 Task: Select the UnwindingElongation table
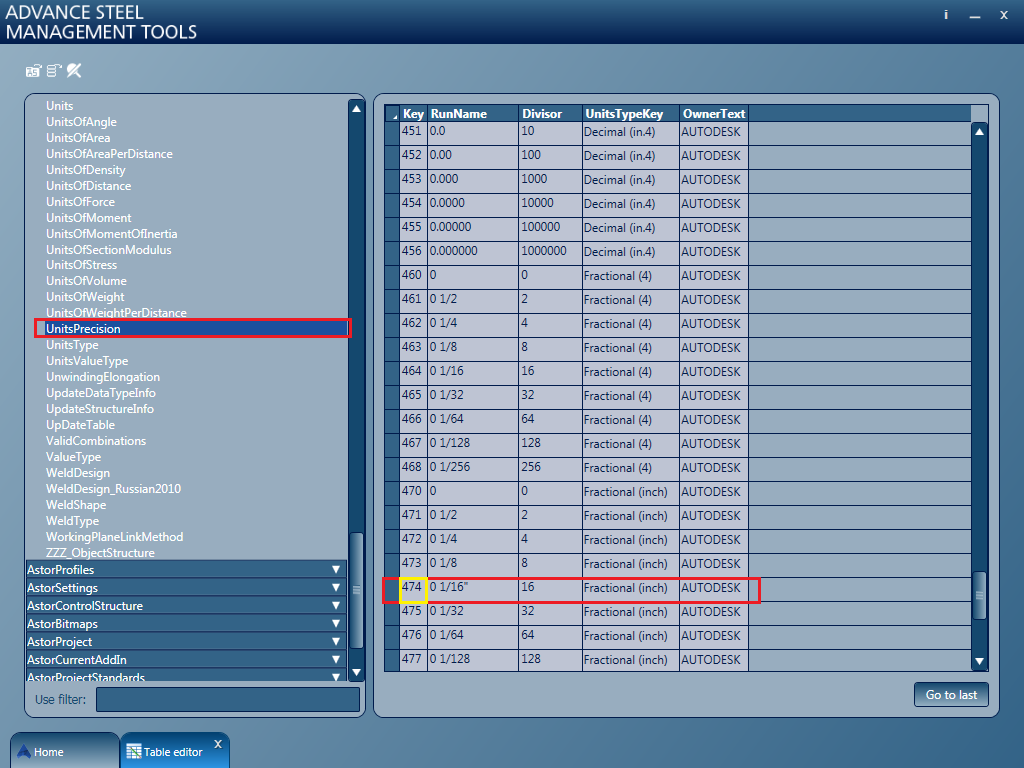103,377
